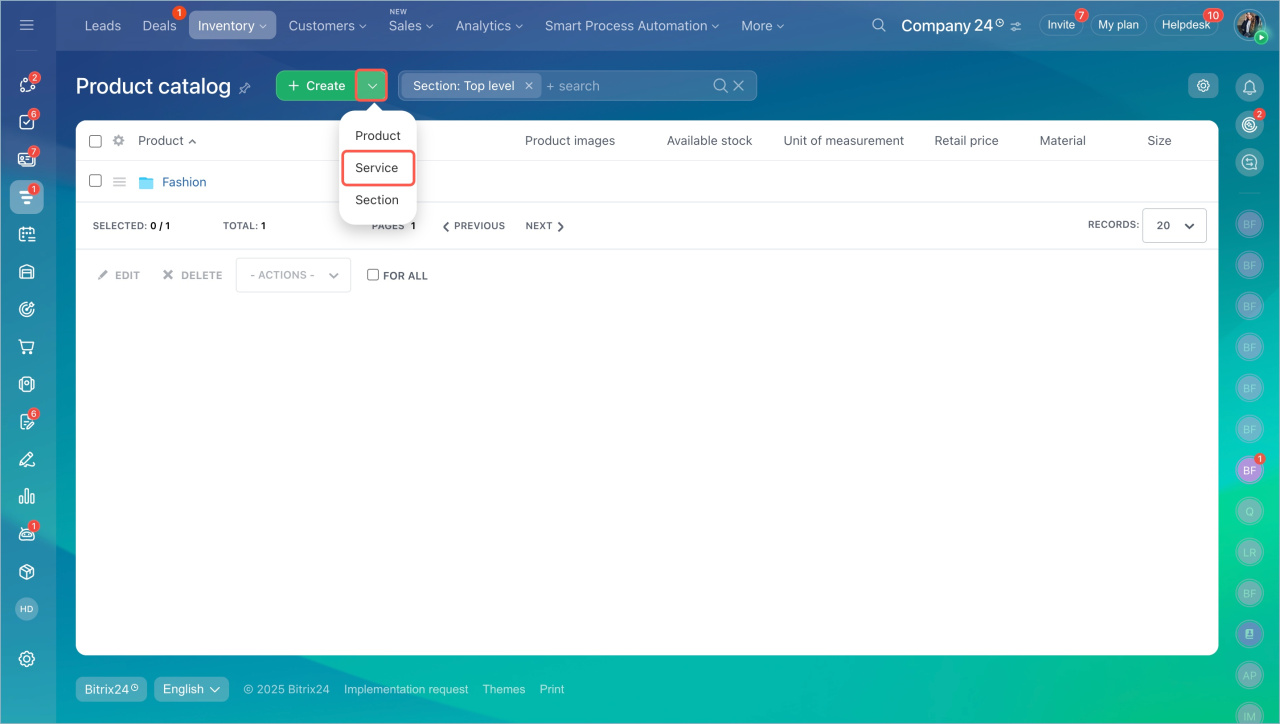1280x724 pixels.
Task: Open the catalog settings gear at top right
Action: point(1203,86)
